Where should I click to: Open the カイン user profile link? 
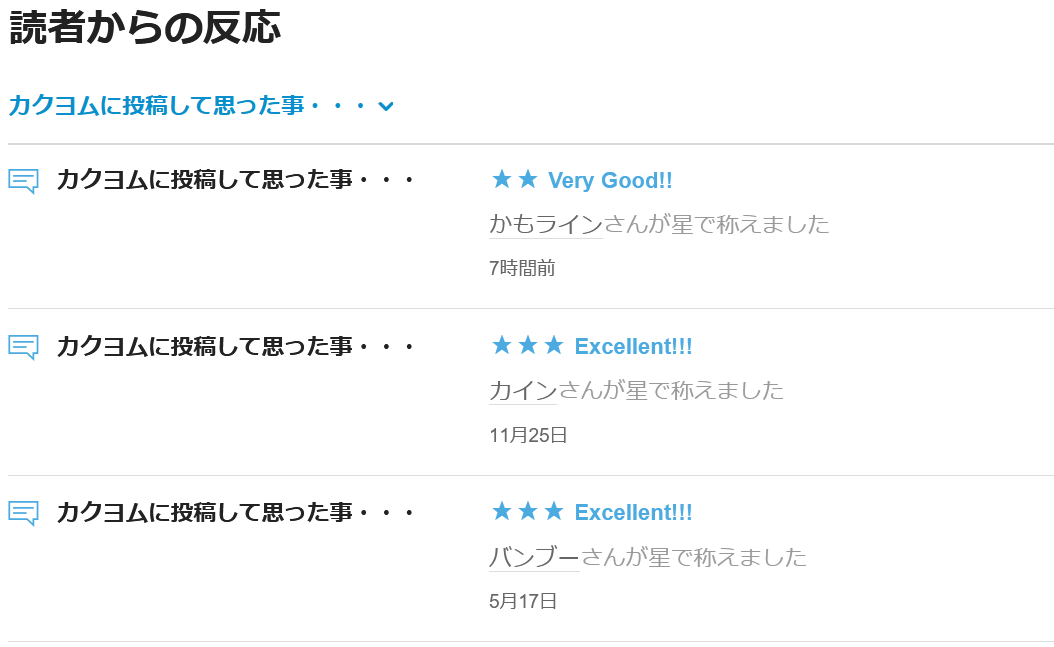(522, 390)
